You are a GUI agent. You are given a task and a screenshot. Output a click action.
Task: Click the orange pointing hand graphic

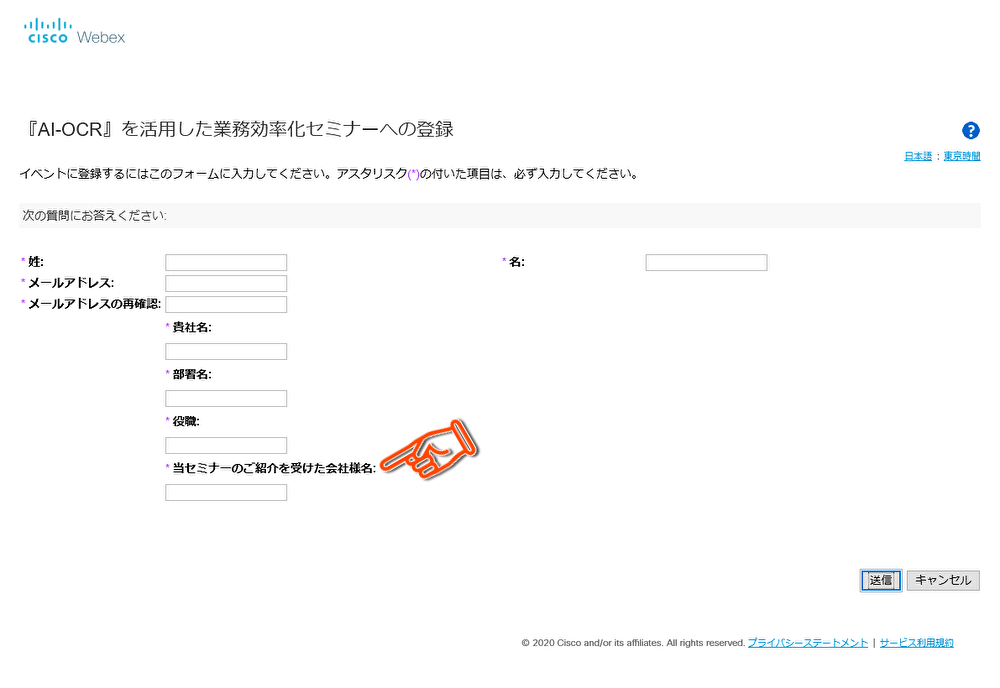434,452
